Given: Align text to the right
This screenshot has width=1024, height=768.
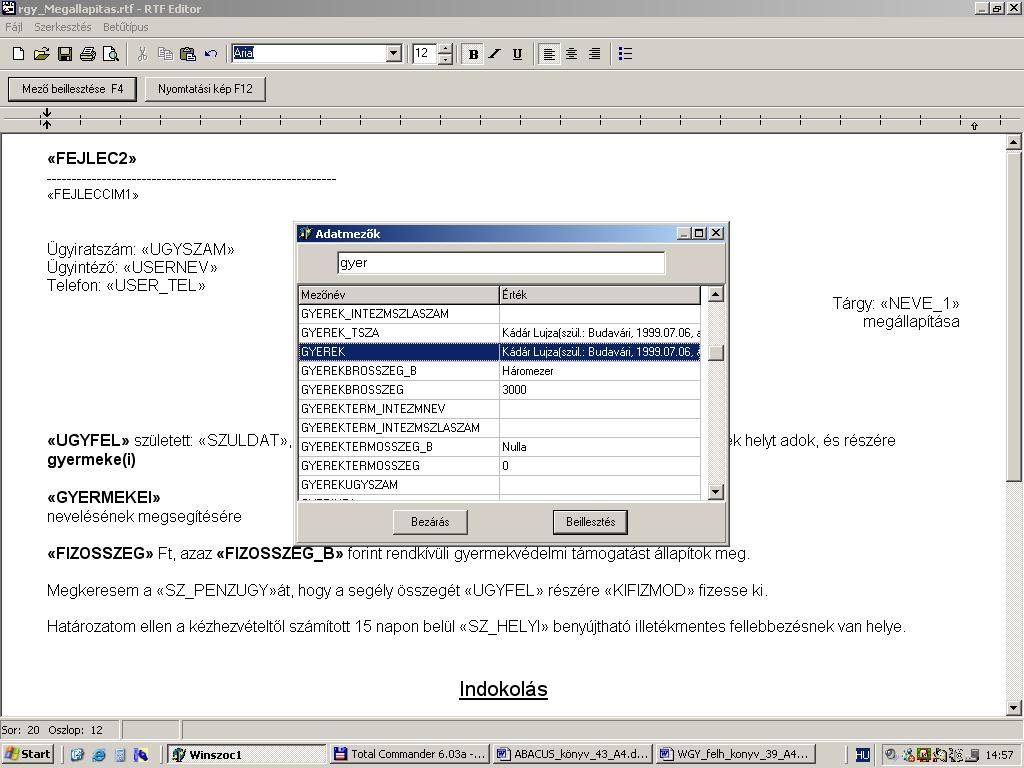Looking at the screenshot, I should tap(594, 54).
